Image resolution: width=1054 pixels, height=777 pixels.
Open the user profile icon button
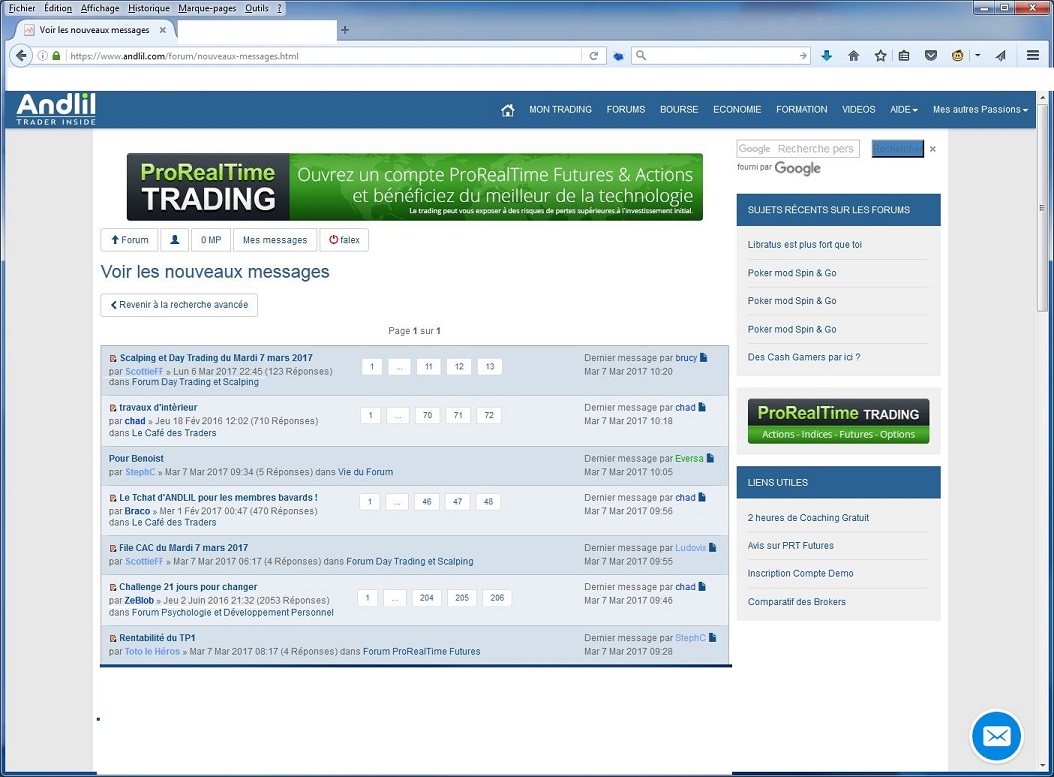(x=175, y=240)
